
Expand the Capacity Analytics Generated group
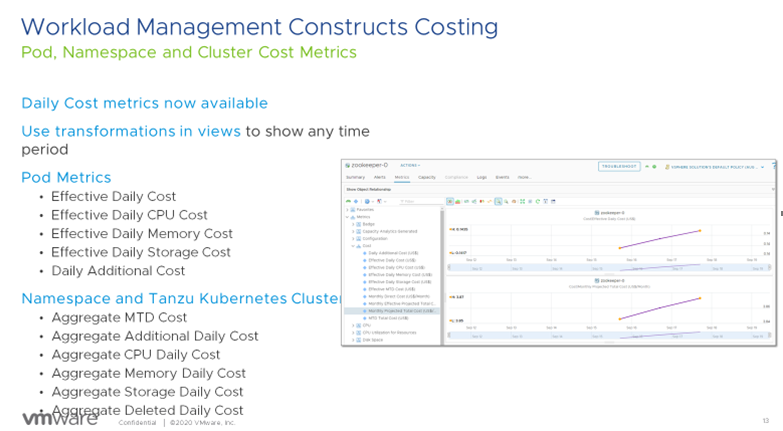[x=353, y=231]
